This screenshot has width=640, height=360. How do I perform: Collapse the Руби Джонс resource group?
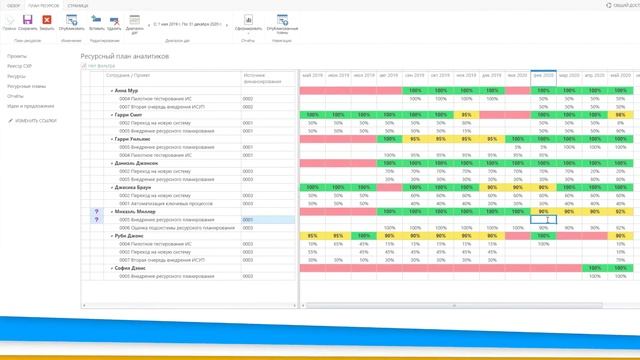pyautogui.click(x=111, y=236)
